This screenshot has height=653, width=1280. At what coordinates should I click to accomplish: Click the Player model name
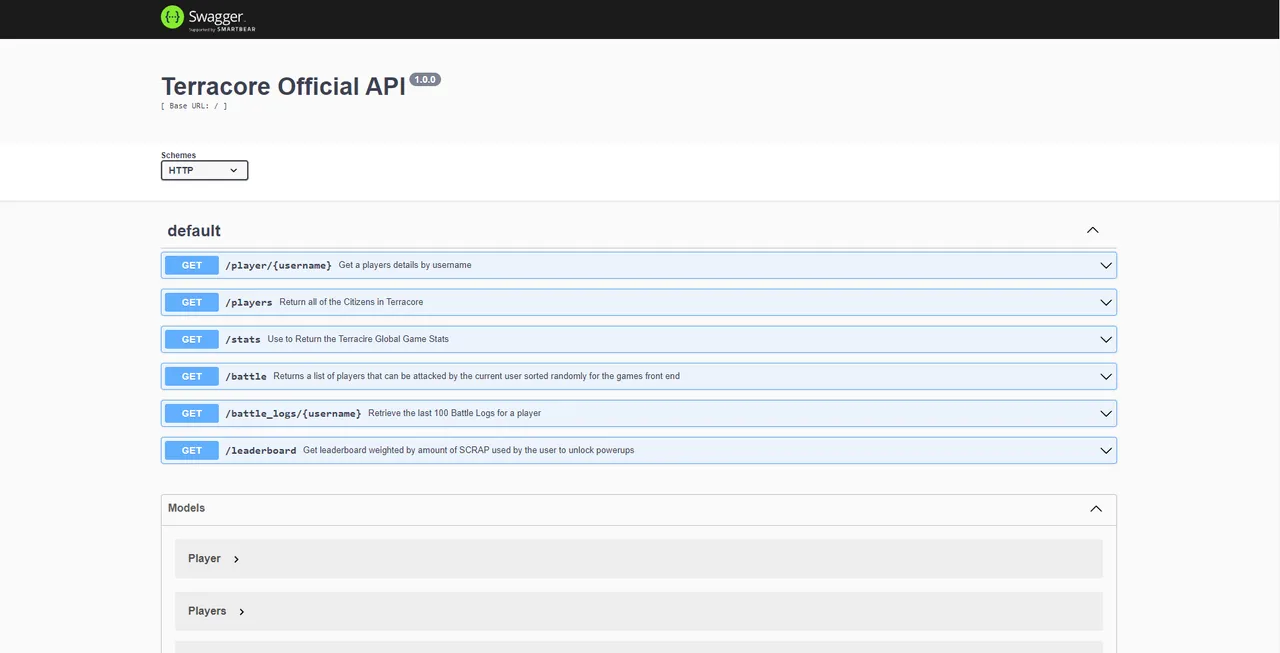[x=204, y=559]
